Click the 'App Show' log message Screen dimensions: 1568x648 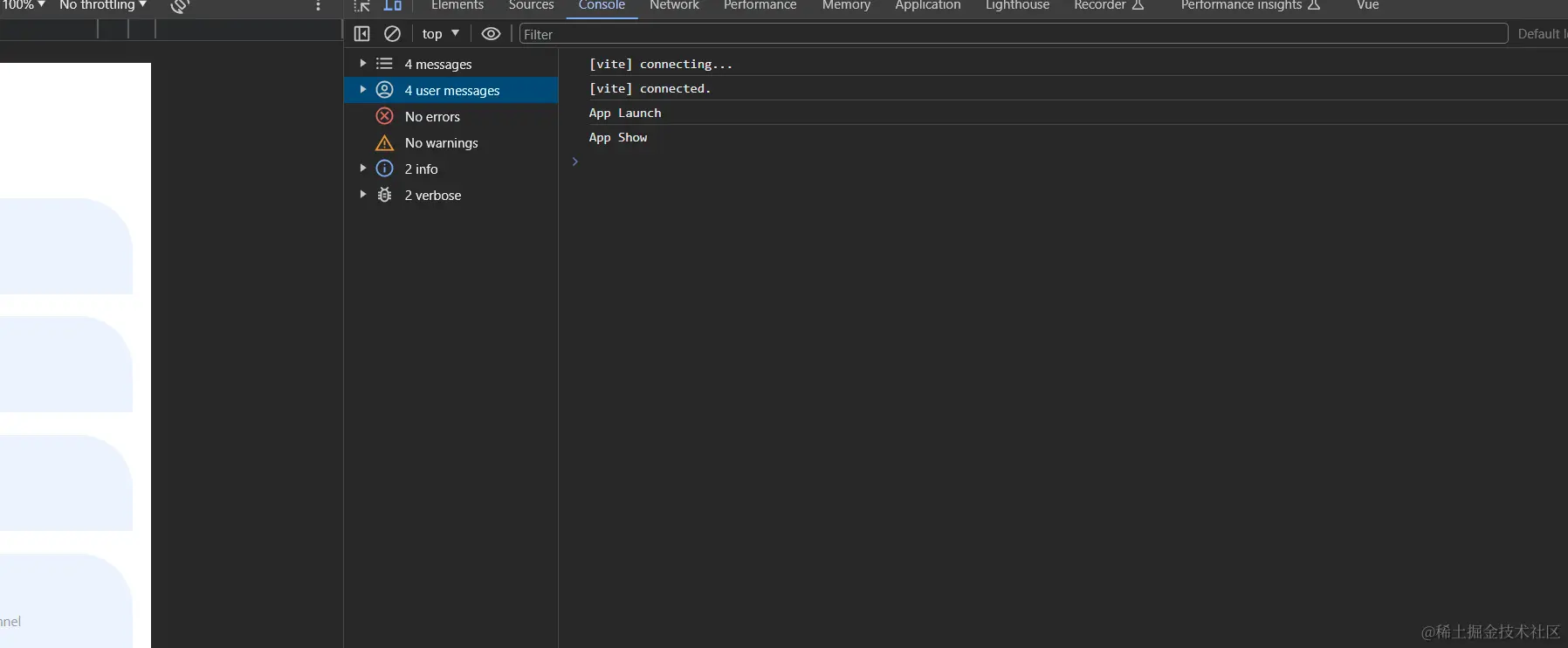pos(618,137)
